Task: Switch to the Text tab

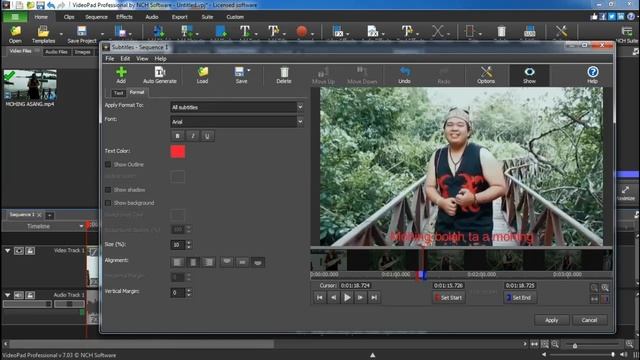Action: click(x=118, y=93)
